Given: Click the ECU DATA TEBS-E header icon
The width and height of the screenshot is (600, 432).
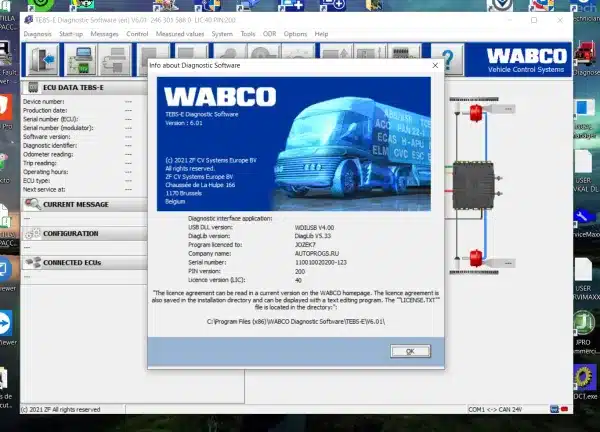Looking at the screenshot, I should [x=33, y=89].
